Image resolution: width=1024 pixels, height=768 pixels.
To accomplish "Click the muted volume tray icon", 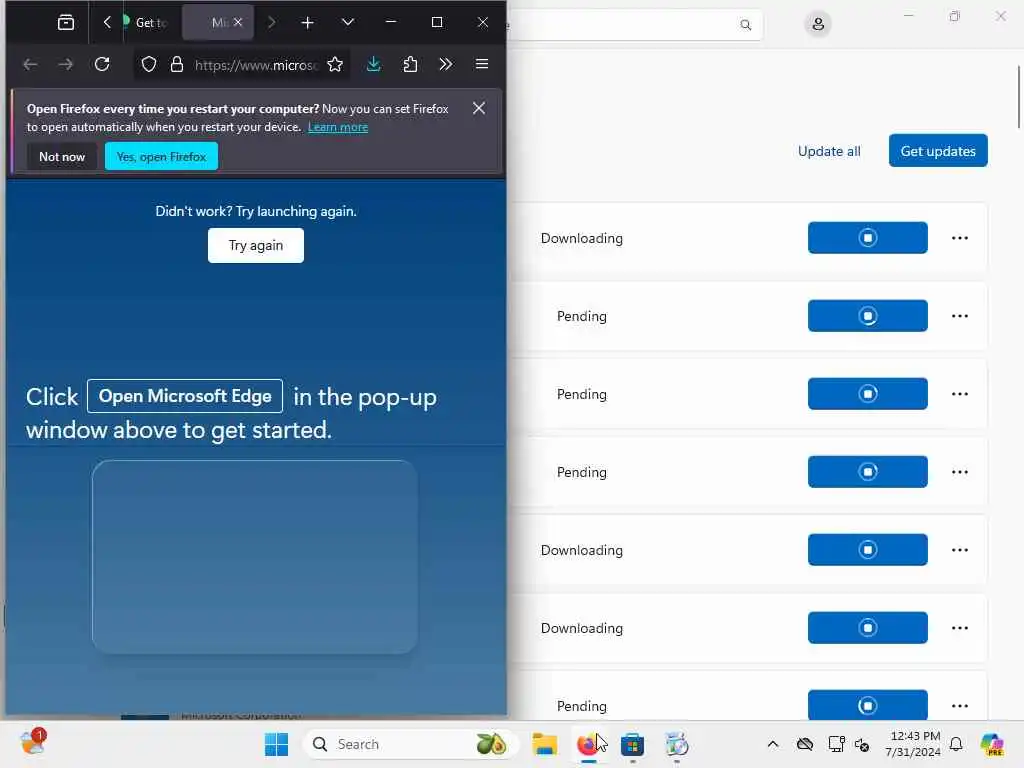I will pyautogui.click(x=862, y=744).
